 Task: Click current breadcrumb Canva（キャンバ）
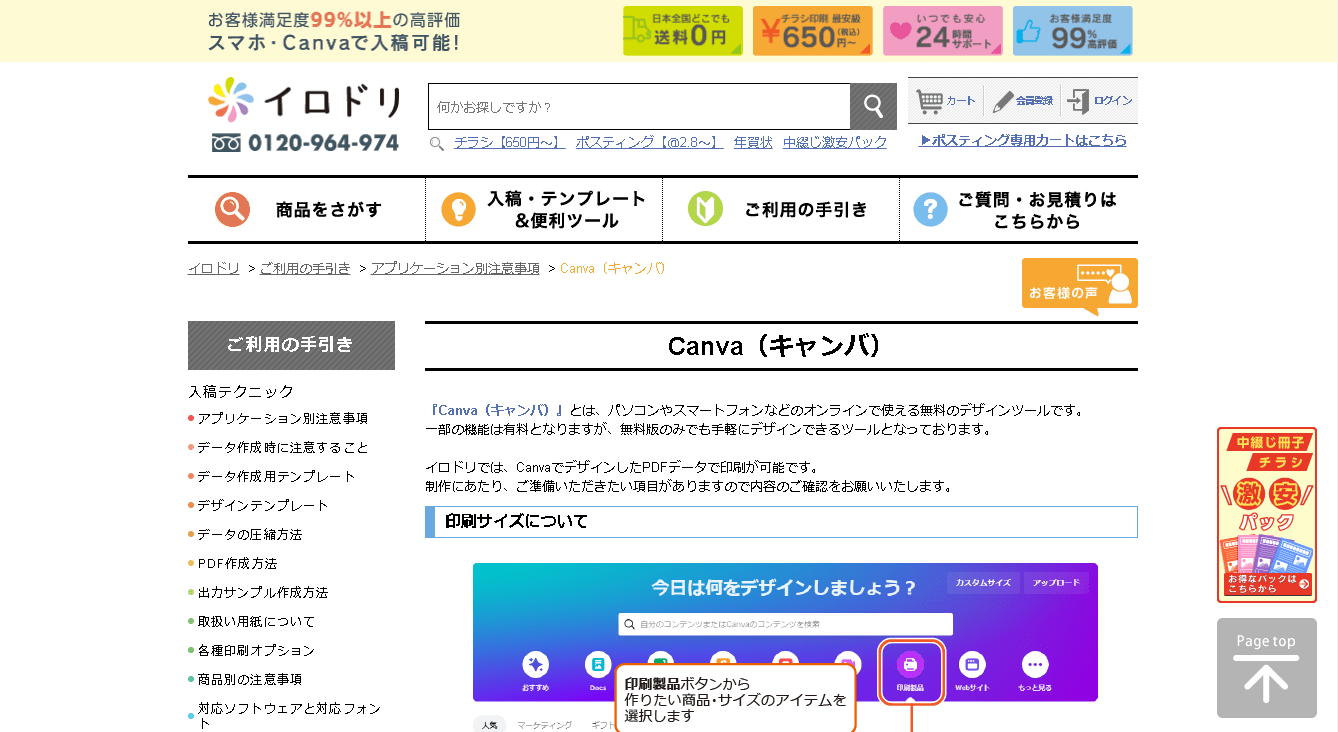[x=613, y=268]
